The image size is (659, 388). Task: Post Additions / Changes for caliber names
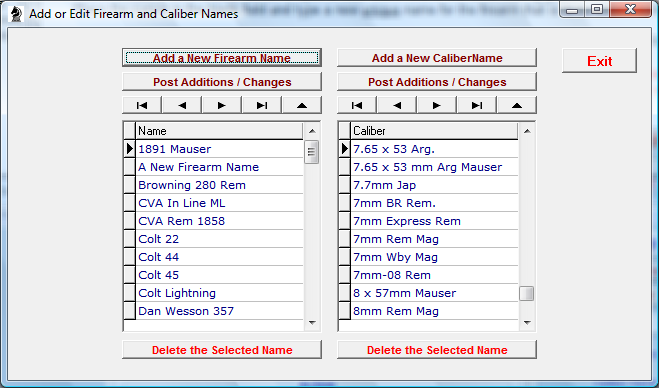pyautogui.click(x=437, y=82)
